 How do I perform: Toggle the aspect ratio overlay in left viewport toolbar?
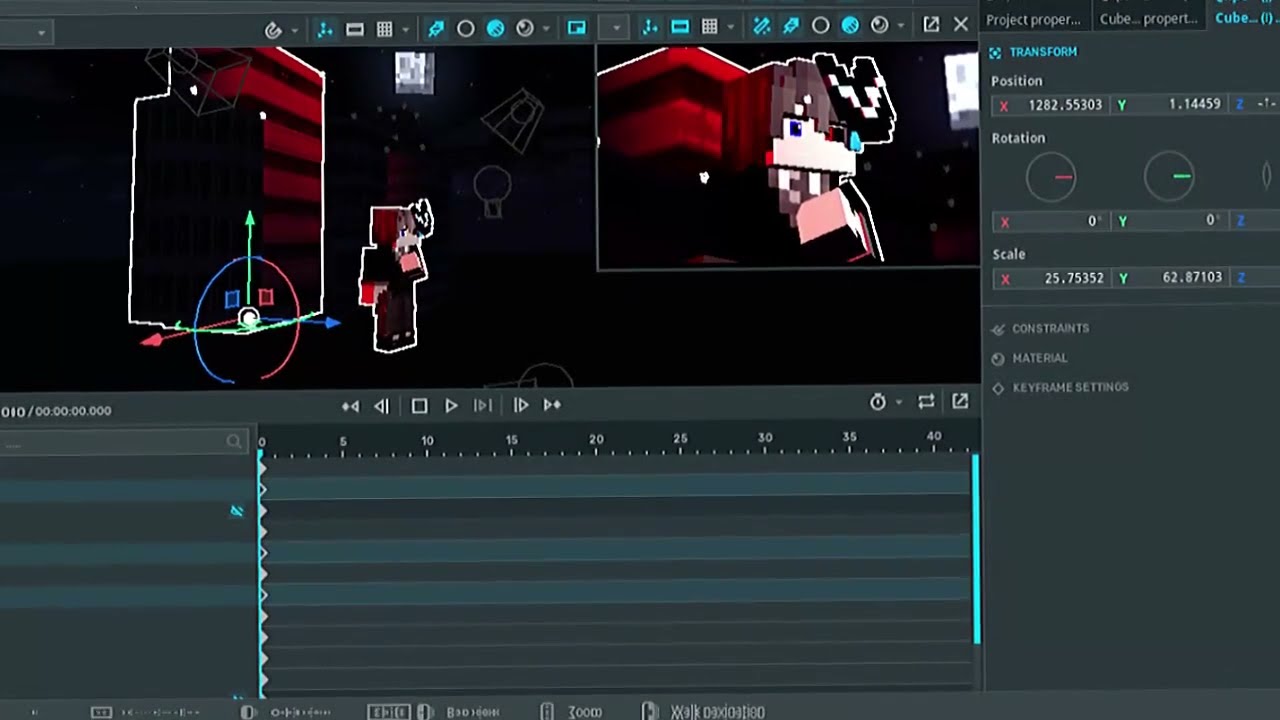click(355, 30)
